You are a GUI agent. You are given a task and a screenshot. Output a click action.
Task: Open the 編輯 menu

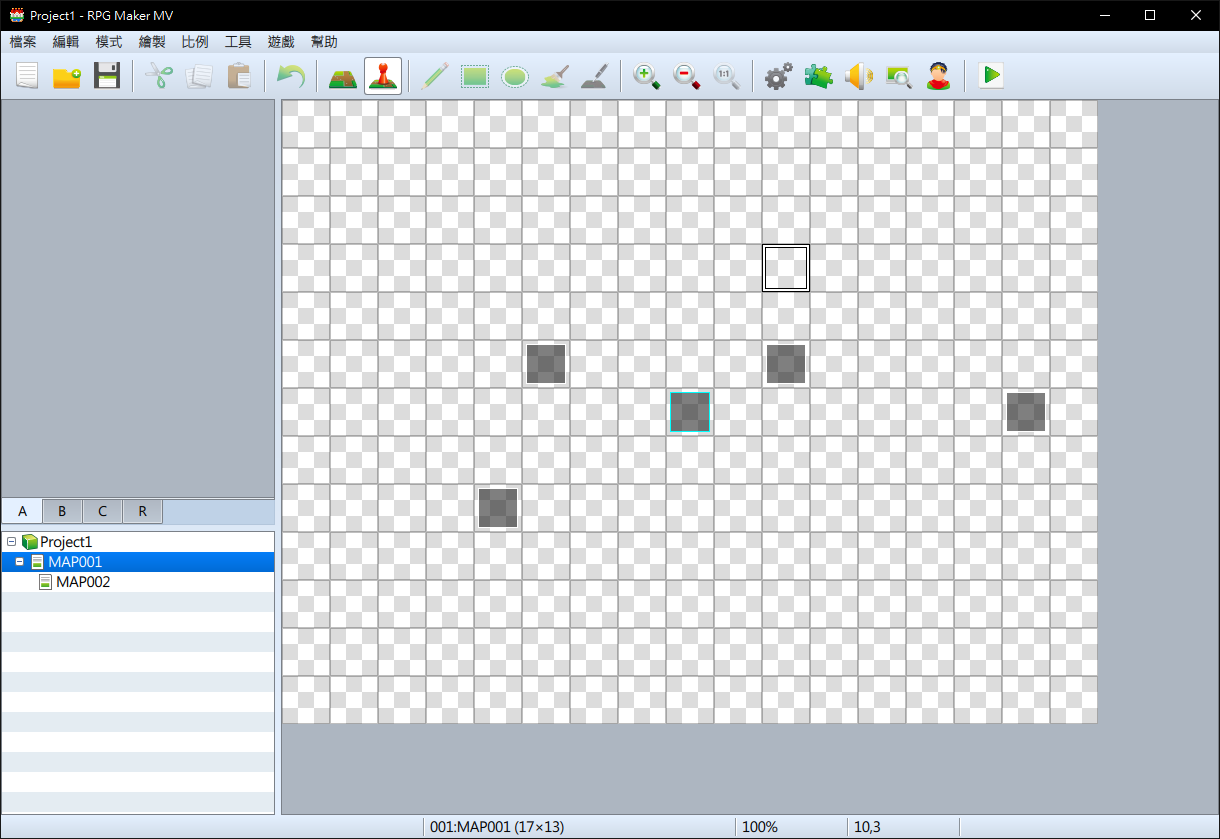click(66, 42)
